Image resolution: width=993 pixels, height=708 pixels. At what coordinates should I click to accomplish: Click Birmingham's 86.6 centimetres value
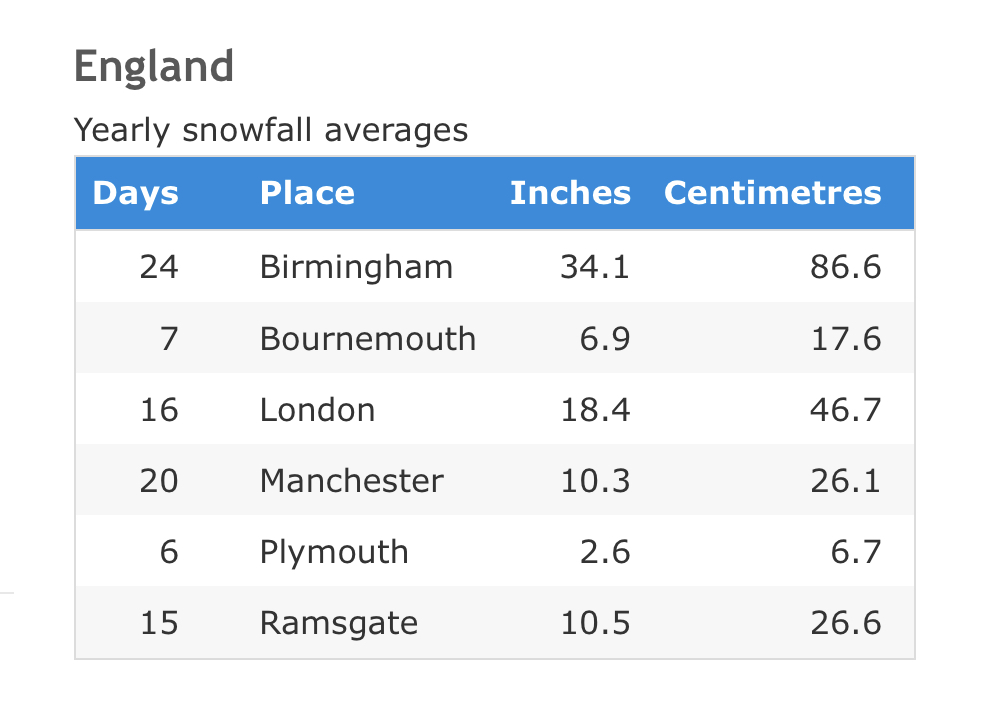pyautogui.click(x=845, y=267)
